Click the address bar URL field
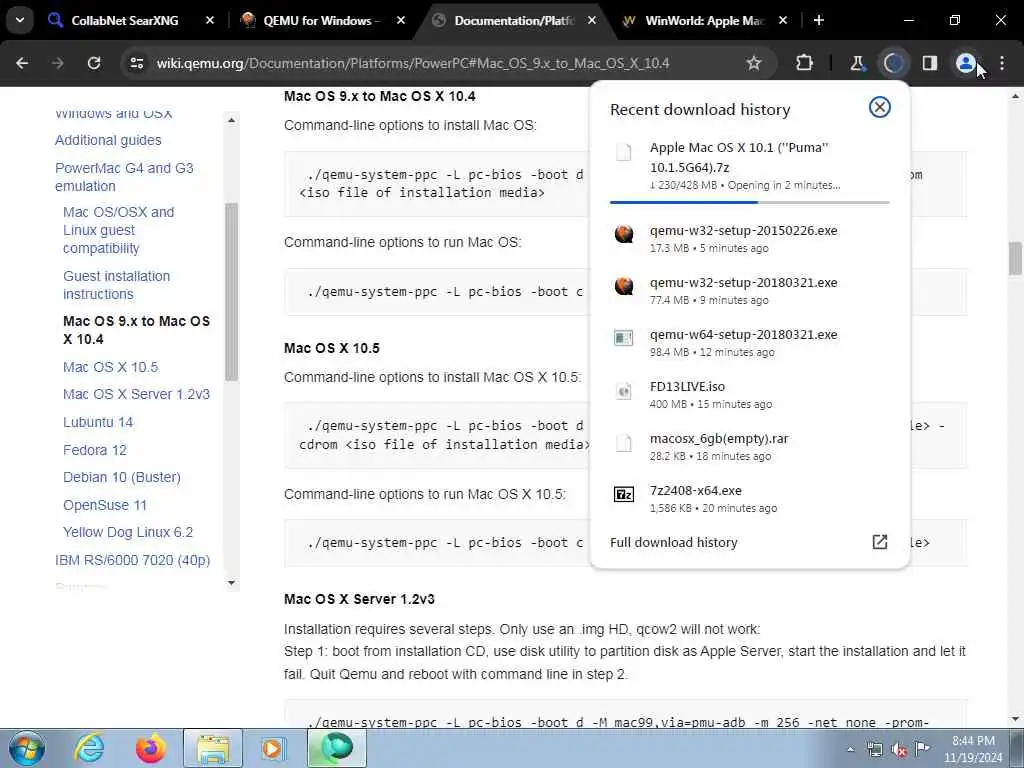The width and height of the screenshot is (1024, 768). (413, 63)
